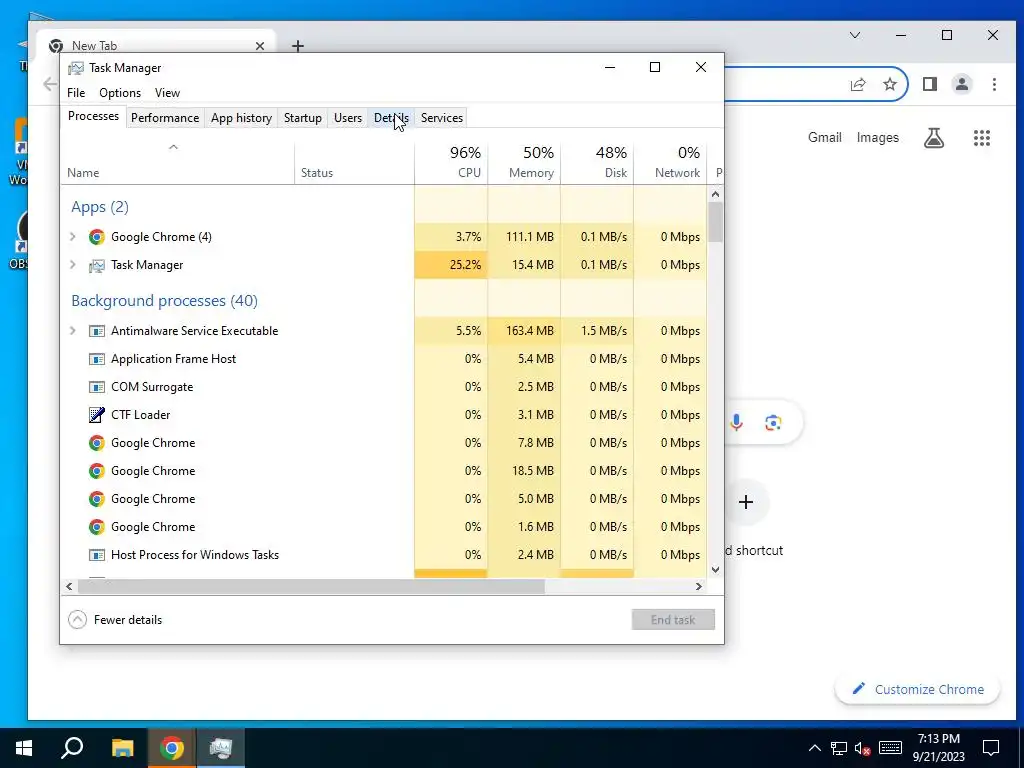Close the New Tab tab
Image resolution: width=1024 pixels, height=768 pixels.
click(x=260, y=46)
